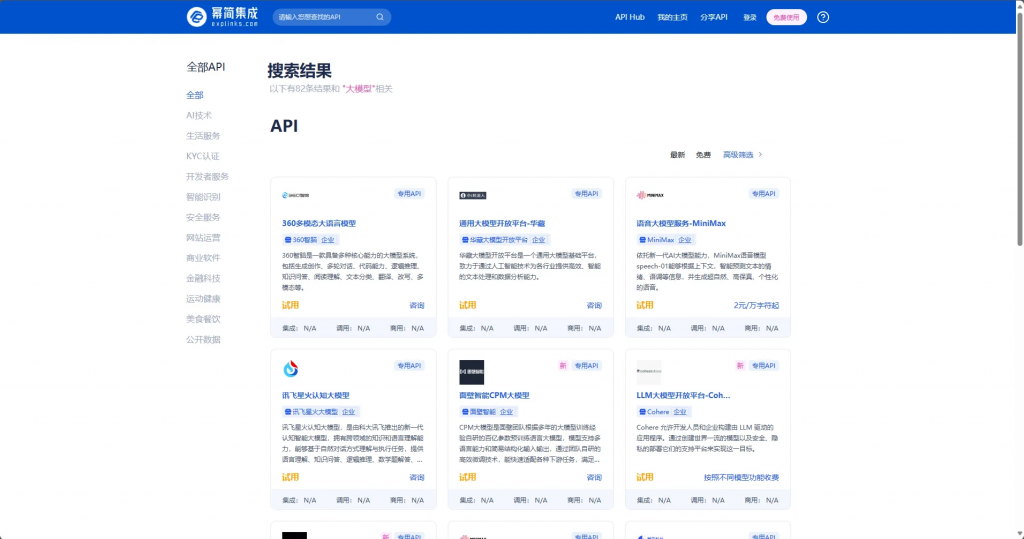Click 按照不同模型功能收费 on Cohere card
Image resolution: width=1024 pixels, height=539 pixels.
point(741,477)
